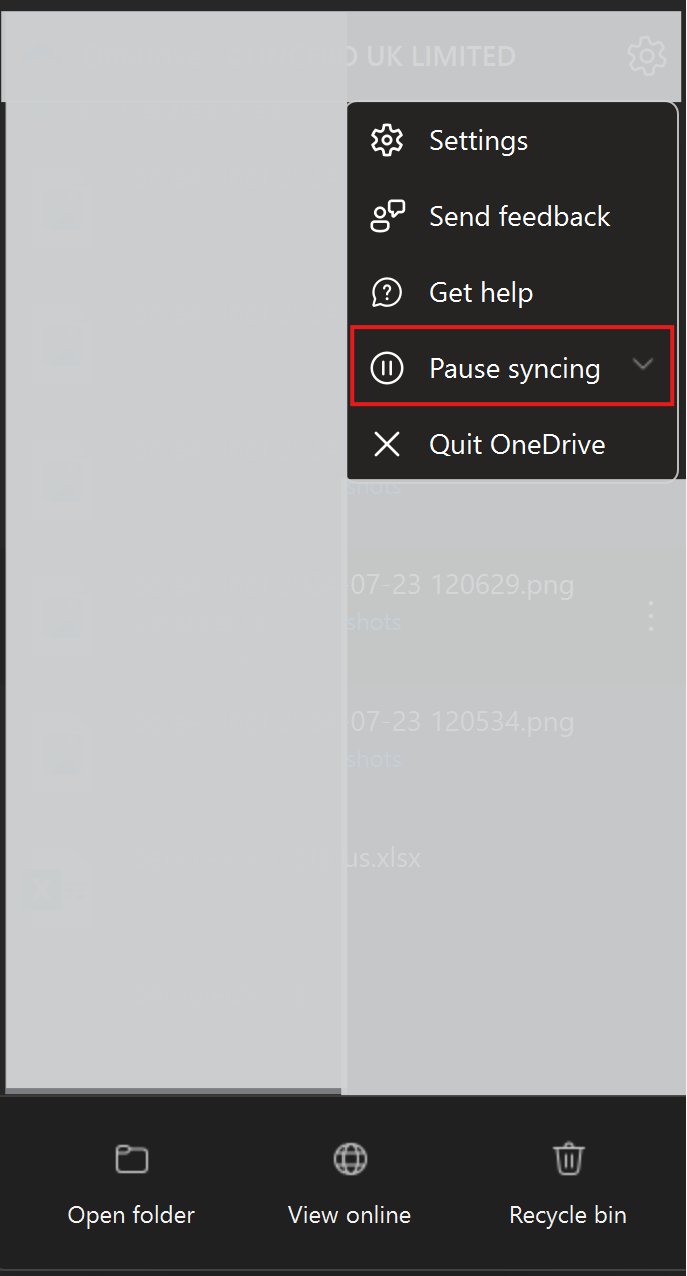Choose Send feedback in the menu

point(518,217)
